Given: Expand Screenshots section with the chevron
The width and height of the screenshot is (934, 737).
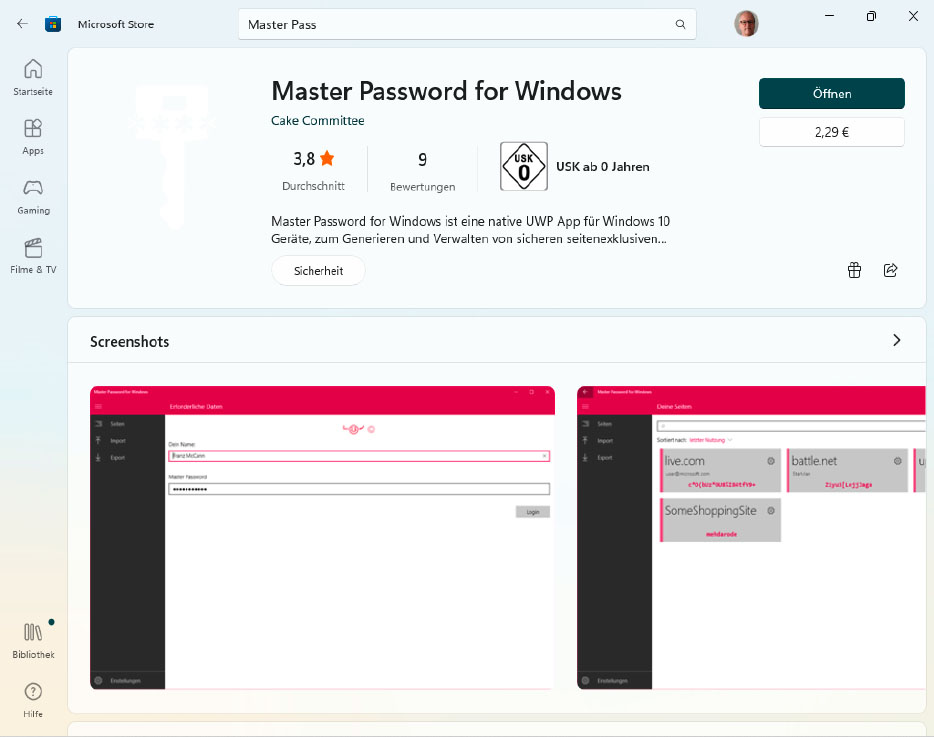Looking at the screenshot, I should tap(896, 340).
